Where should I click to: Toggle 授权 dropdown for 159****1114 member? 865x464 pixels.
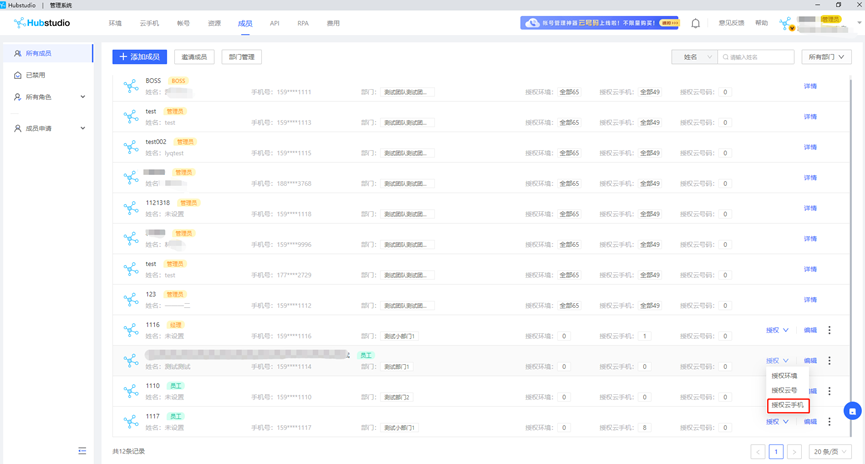[777, 360]
